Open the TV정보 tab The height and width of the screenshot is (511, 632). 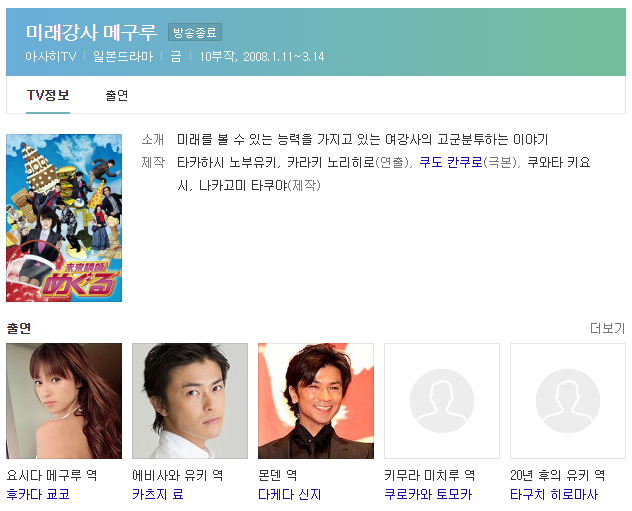tap(48, 96)
